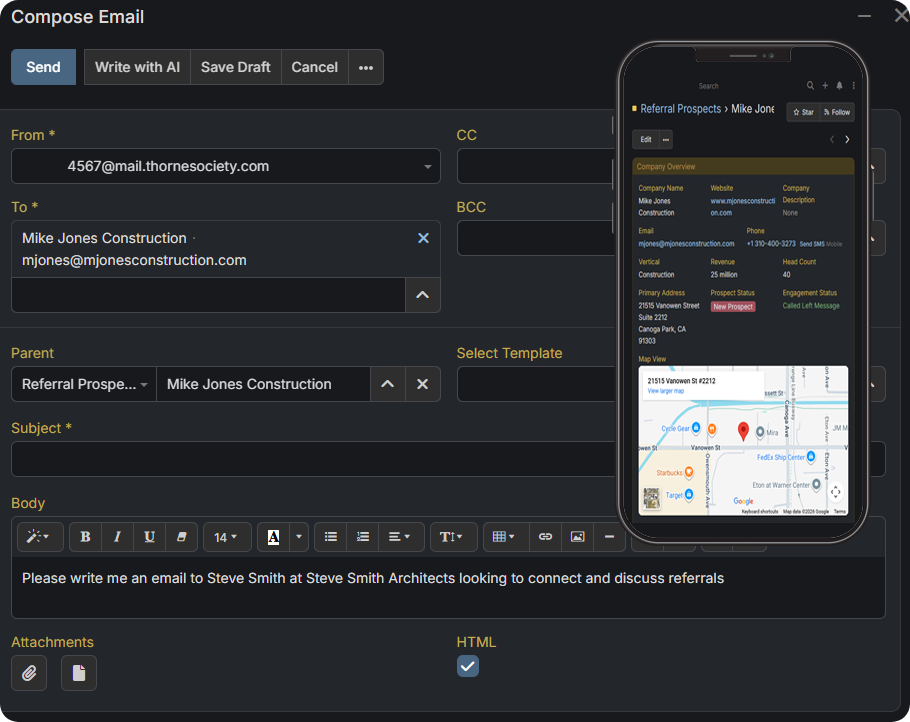Insert a horizontal divider line
This screenshot has width=910, height=722.
[609, 537]
